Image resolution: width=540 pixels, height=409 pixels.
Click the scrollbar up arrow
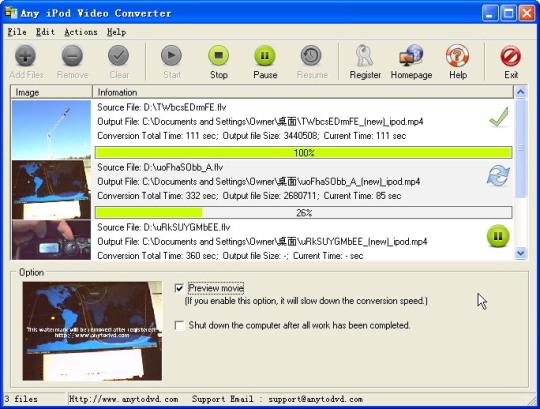(x=520, y=92)
